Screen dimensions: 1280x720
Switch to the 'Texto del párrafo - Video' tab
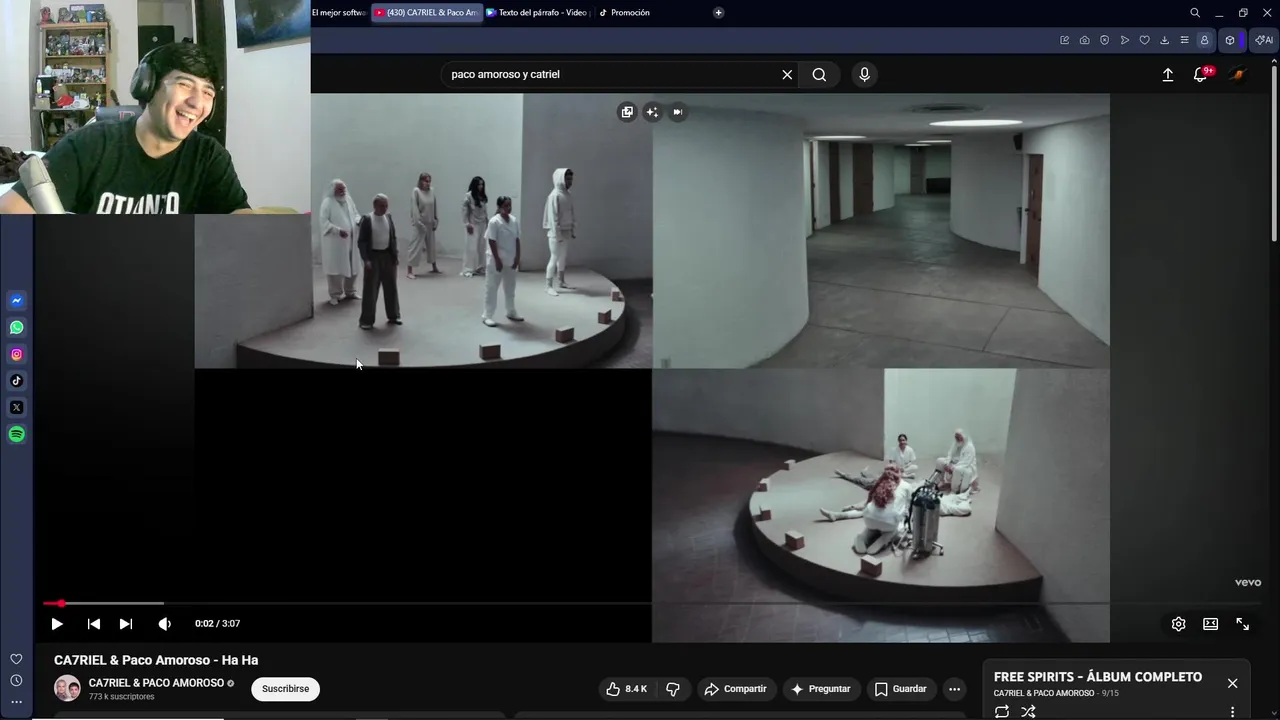point(539,13)
